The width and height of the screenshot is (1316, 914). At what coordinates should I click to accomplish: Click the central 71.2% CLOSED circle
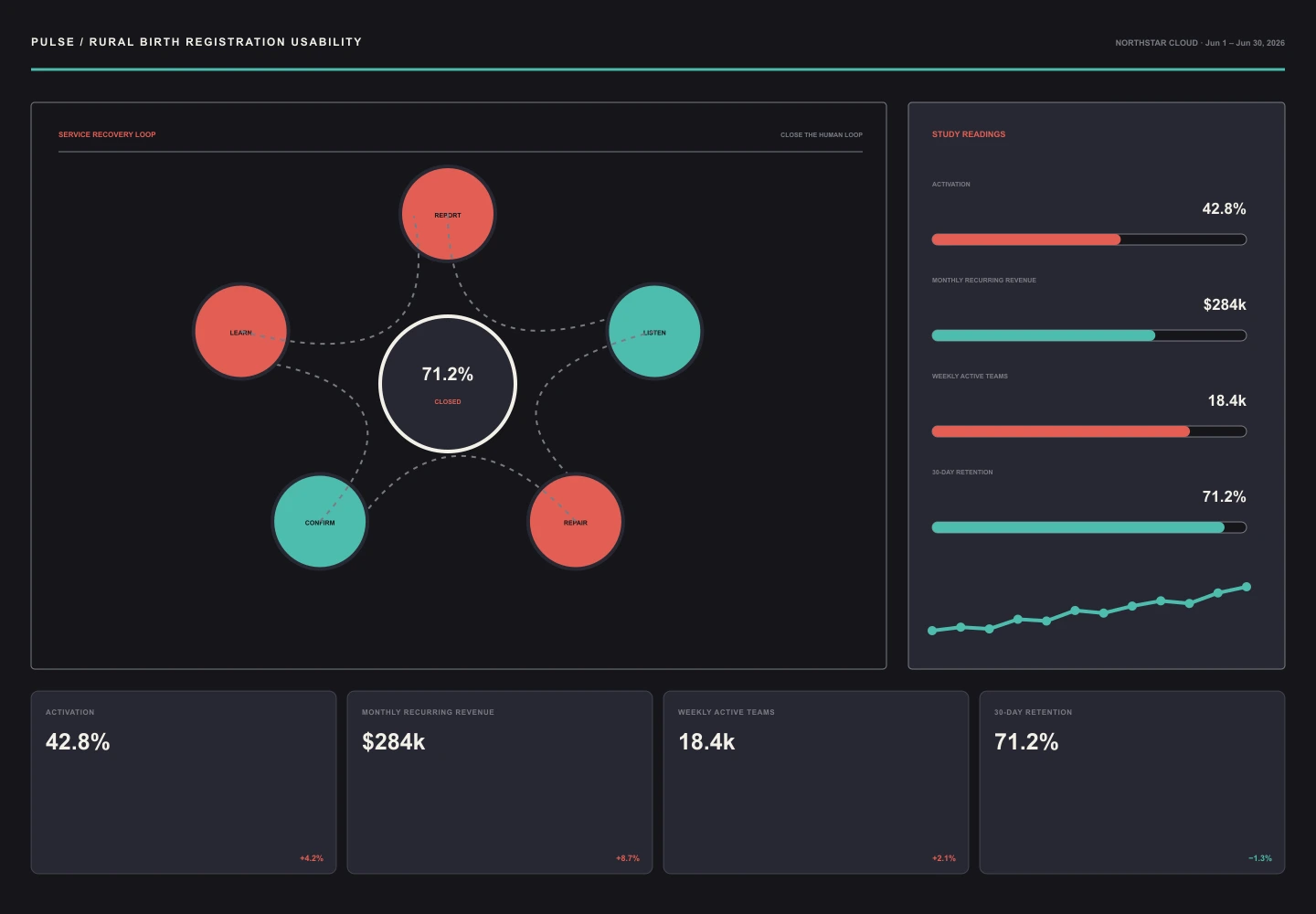point(448,383)
